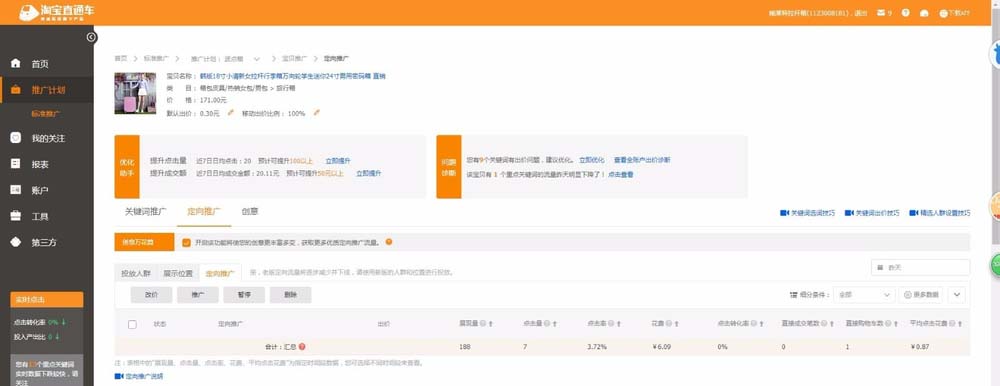Image resolution: width=1000 pixels, height=386 pixels.
Task: Click the 立即优化 link
Action: coord(592,160)
